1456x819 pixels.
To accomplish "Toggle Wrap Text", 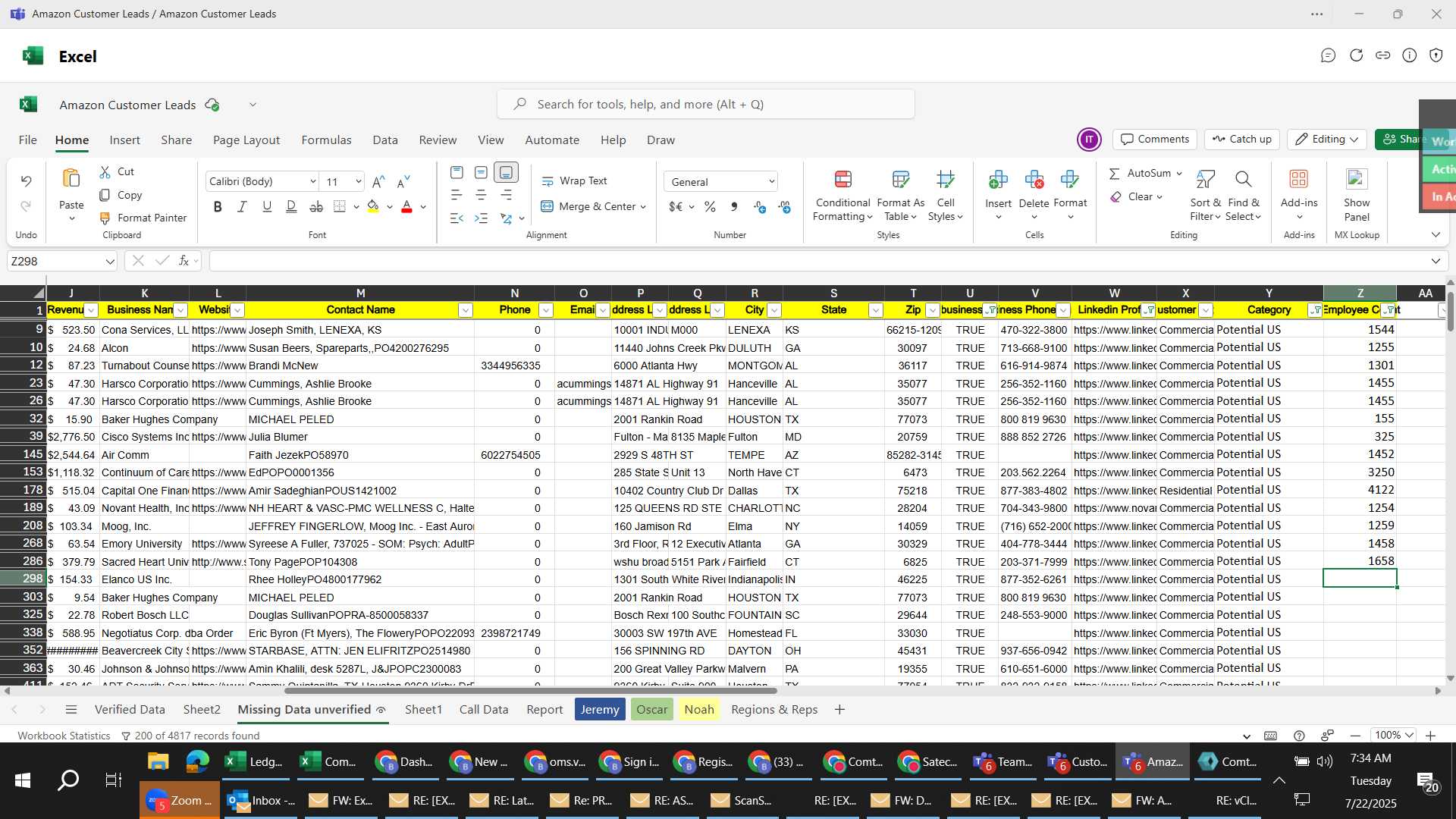I will tap(574, 180).
